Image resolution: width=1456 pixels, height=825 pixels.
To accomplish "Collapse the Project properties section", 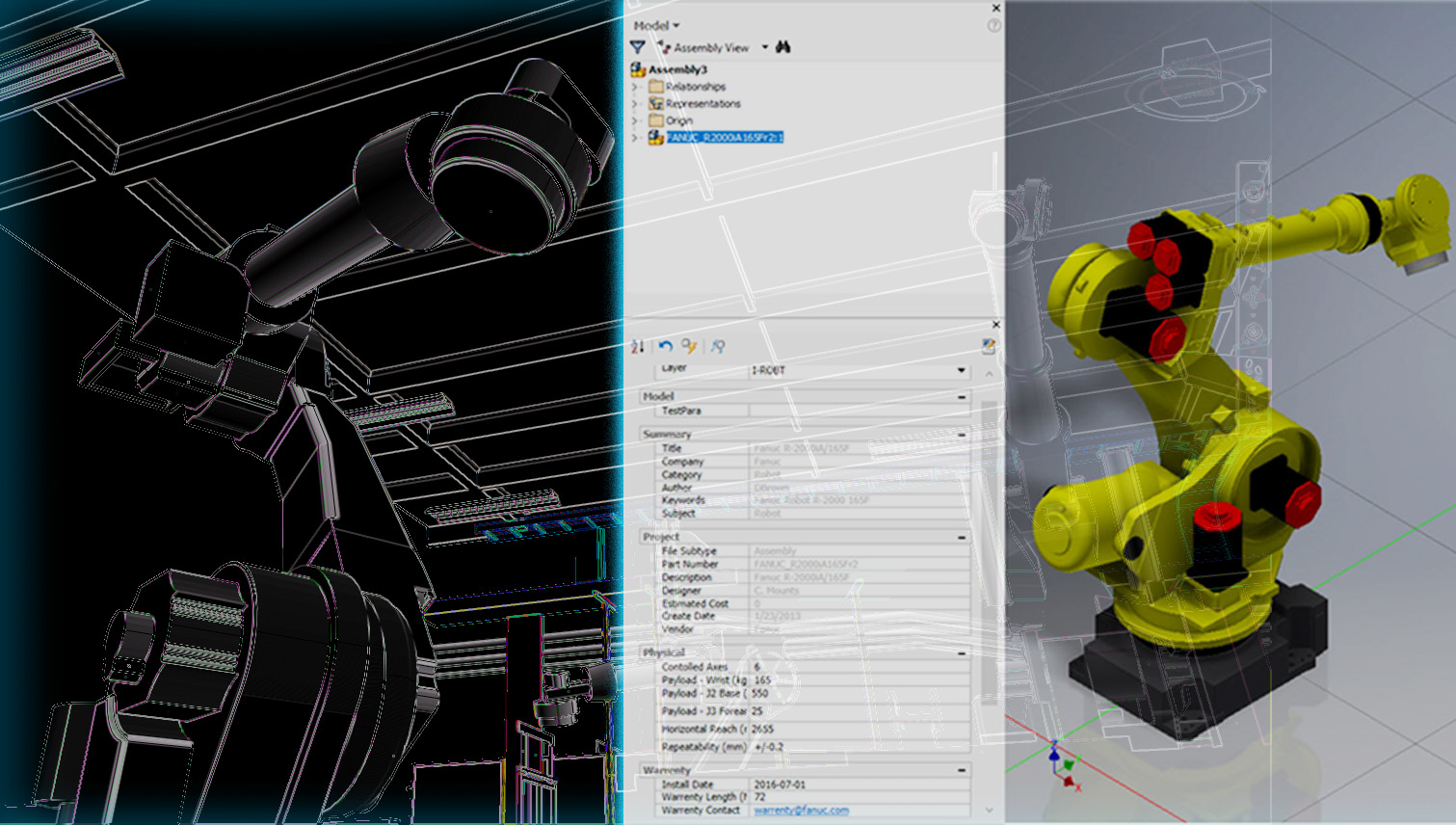I will (961, 537).
